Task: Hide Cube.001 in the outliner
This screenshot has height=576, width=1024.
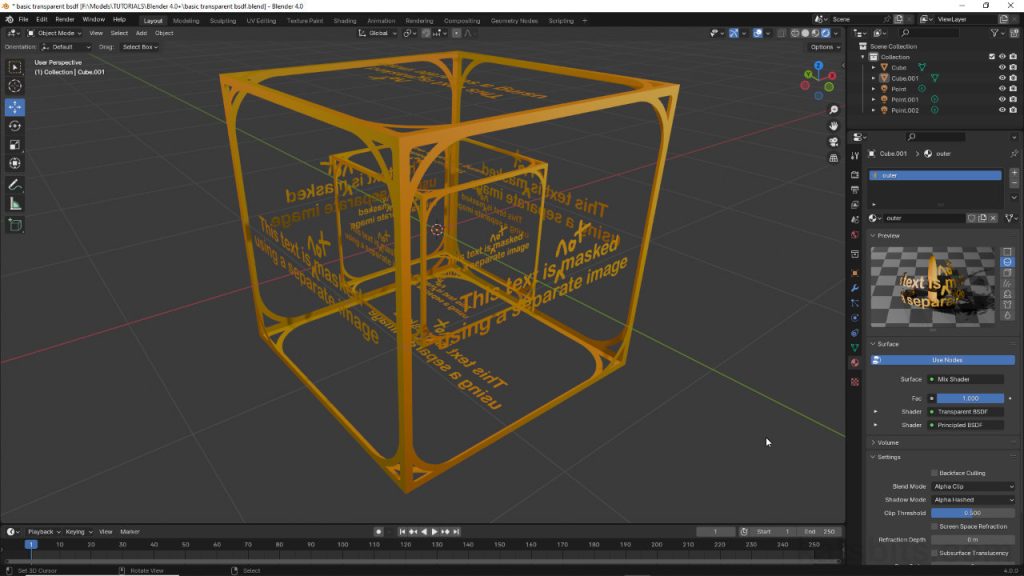Action: pos(1002,78)
